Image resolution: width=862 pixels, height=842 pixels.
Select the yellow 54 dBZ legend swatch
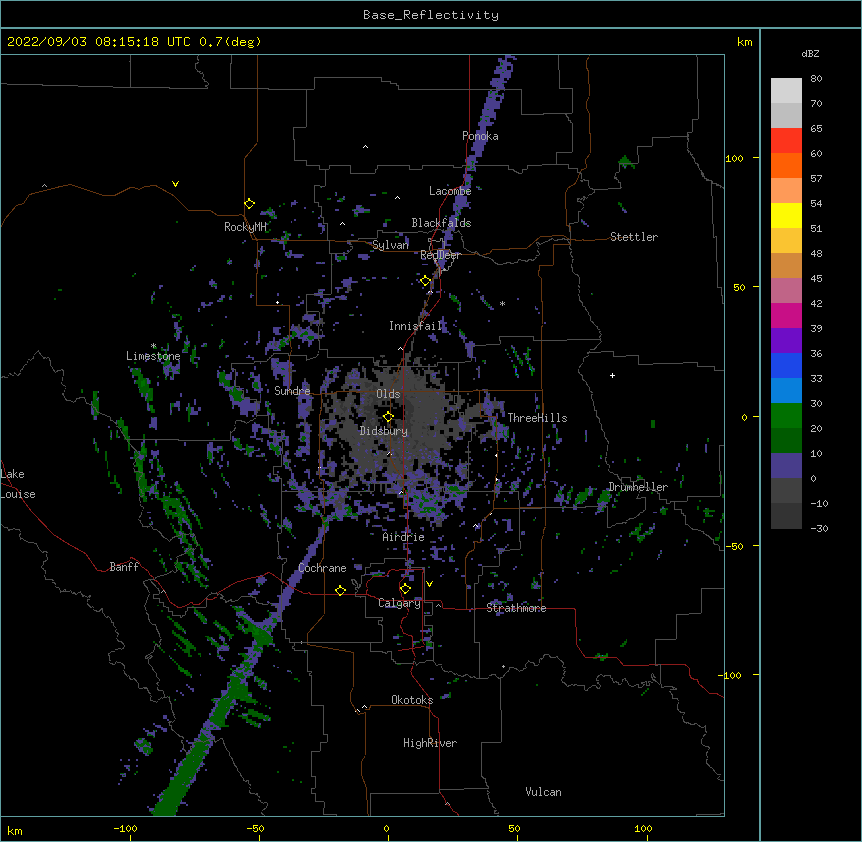click(786, 215)
